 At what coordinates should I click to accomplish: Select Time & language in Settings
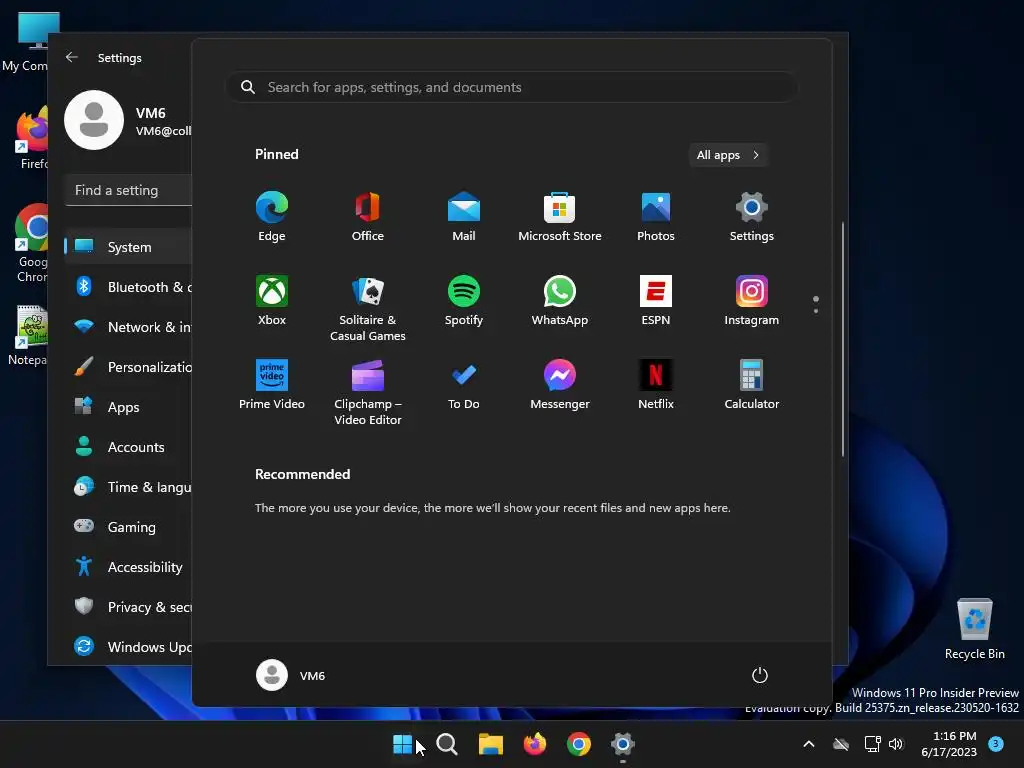coord(128,487)
